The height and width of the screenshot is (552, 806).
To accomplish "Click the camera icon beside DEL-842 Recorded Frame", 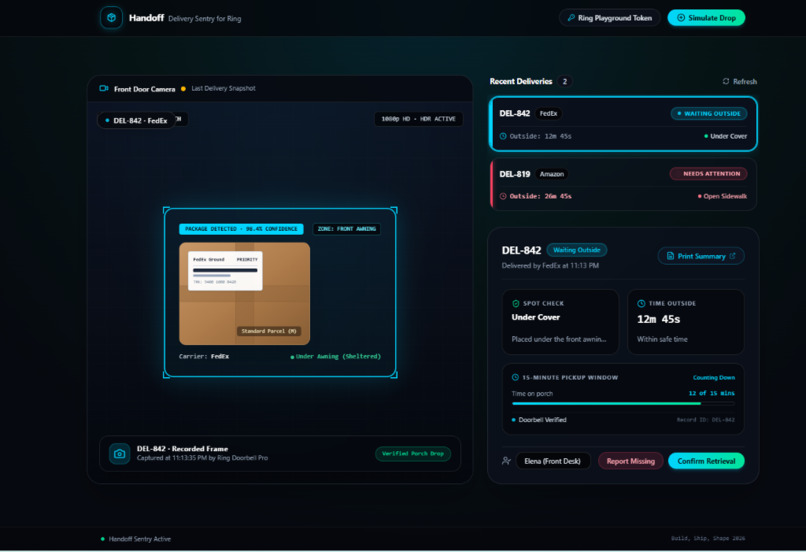I will click(119, 454).
